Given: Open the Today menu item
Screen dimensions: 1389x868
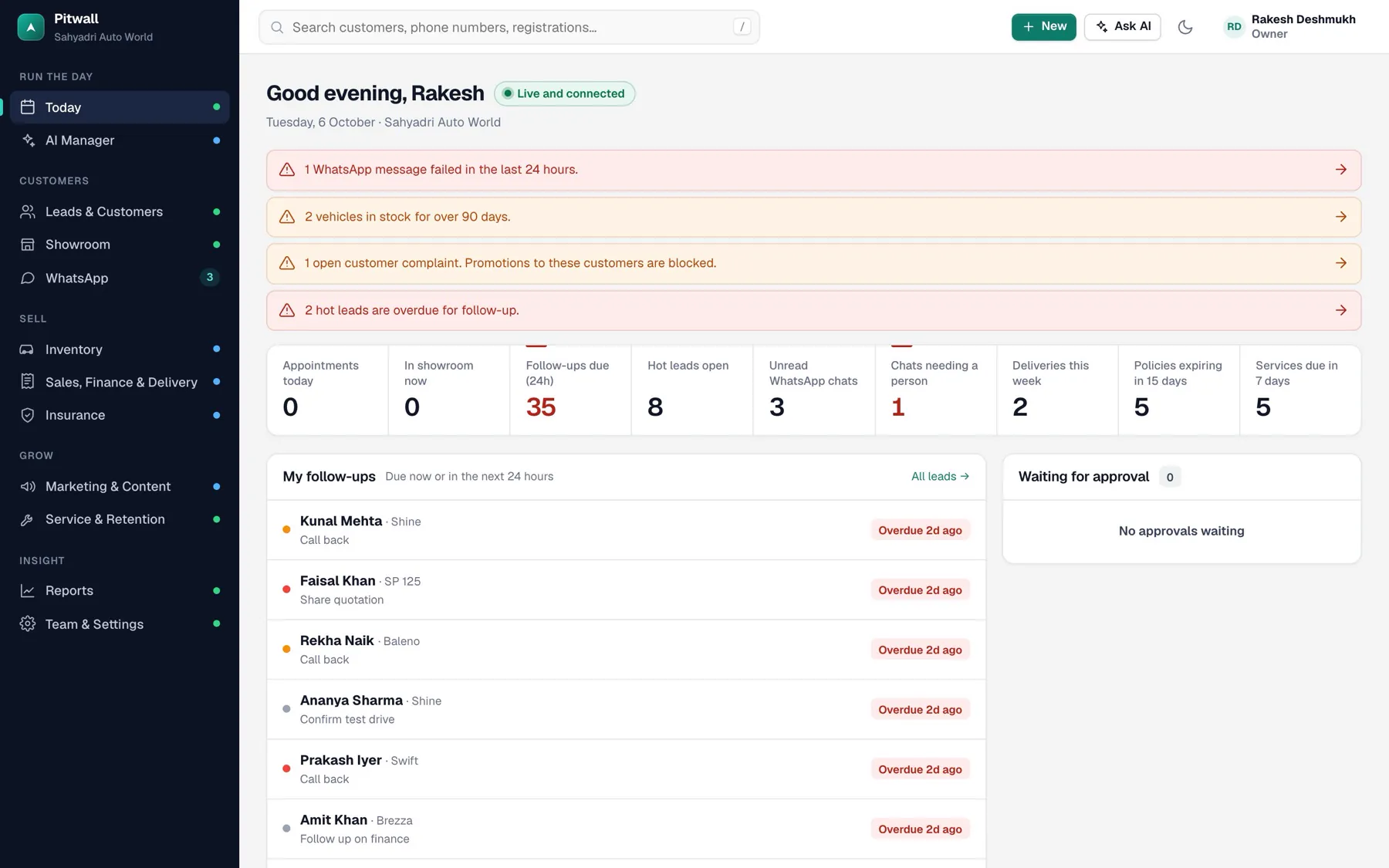Looking at the screenshot, I should (120, 107).
